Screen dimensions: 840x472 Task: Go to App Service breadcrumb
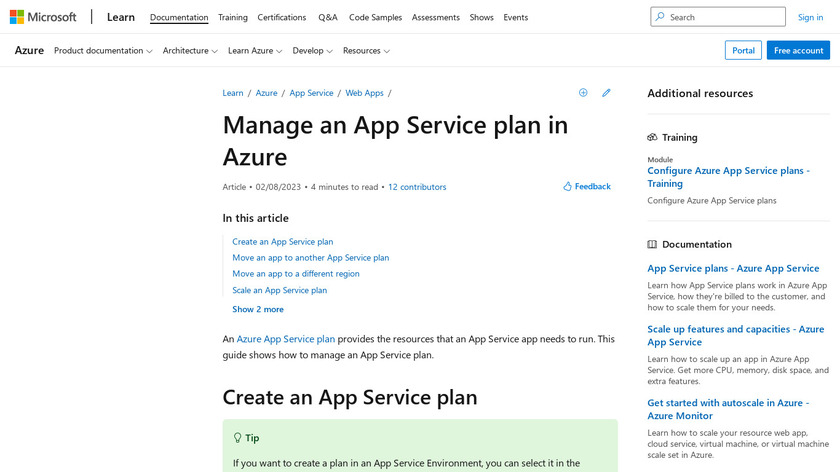(x=311, y=93)
